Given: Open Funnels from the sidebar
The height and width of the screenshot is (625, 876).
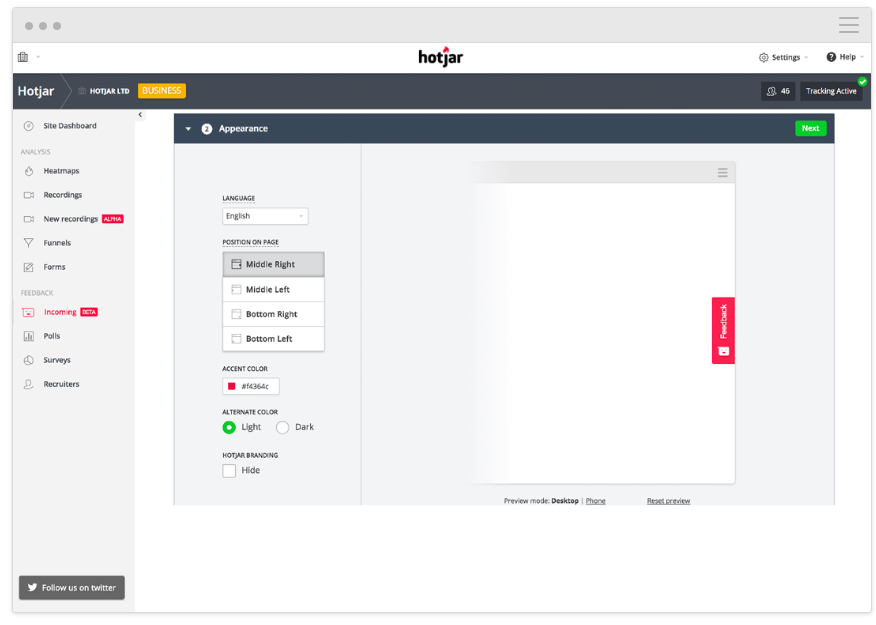Looking at the screenshot, I should pos(57,243).
